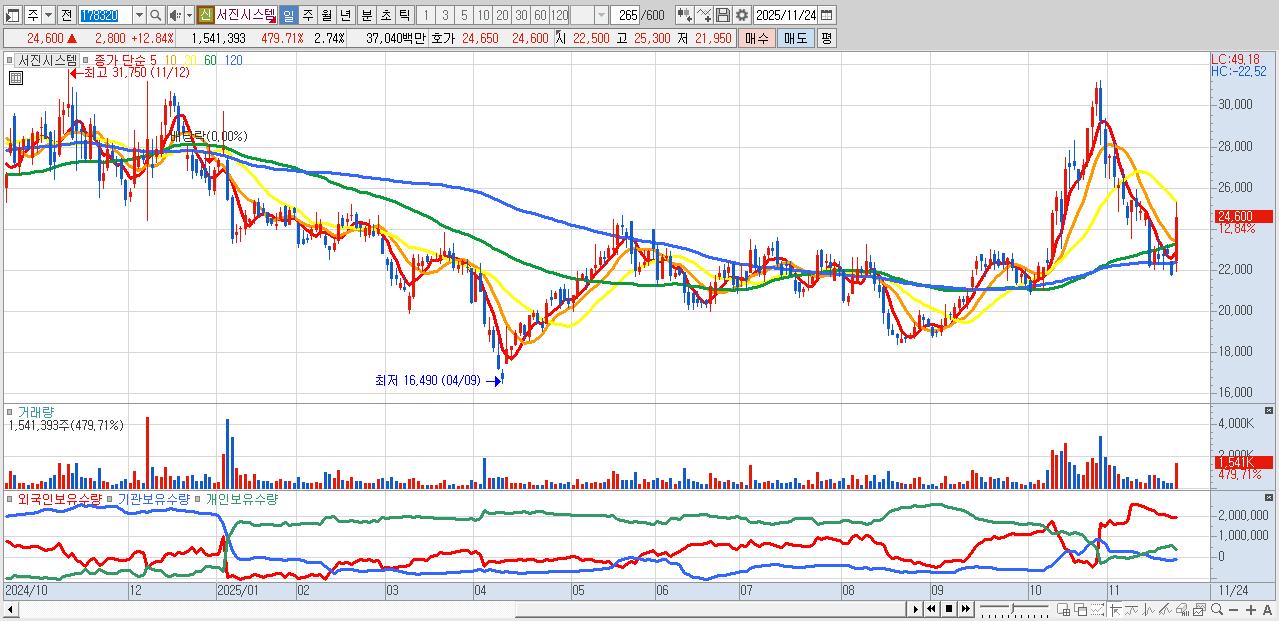Screen dimensions: 1279x621
Task: Click the line tool icon beside save
Action: coord(704,15)
